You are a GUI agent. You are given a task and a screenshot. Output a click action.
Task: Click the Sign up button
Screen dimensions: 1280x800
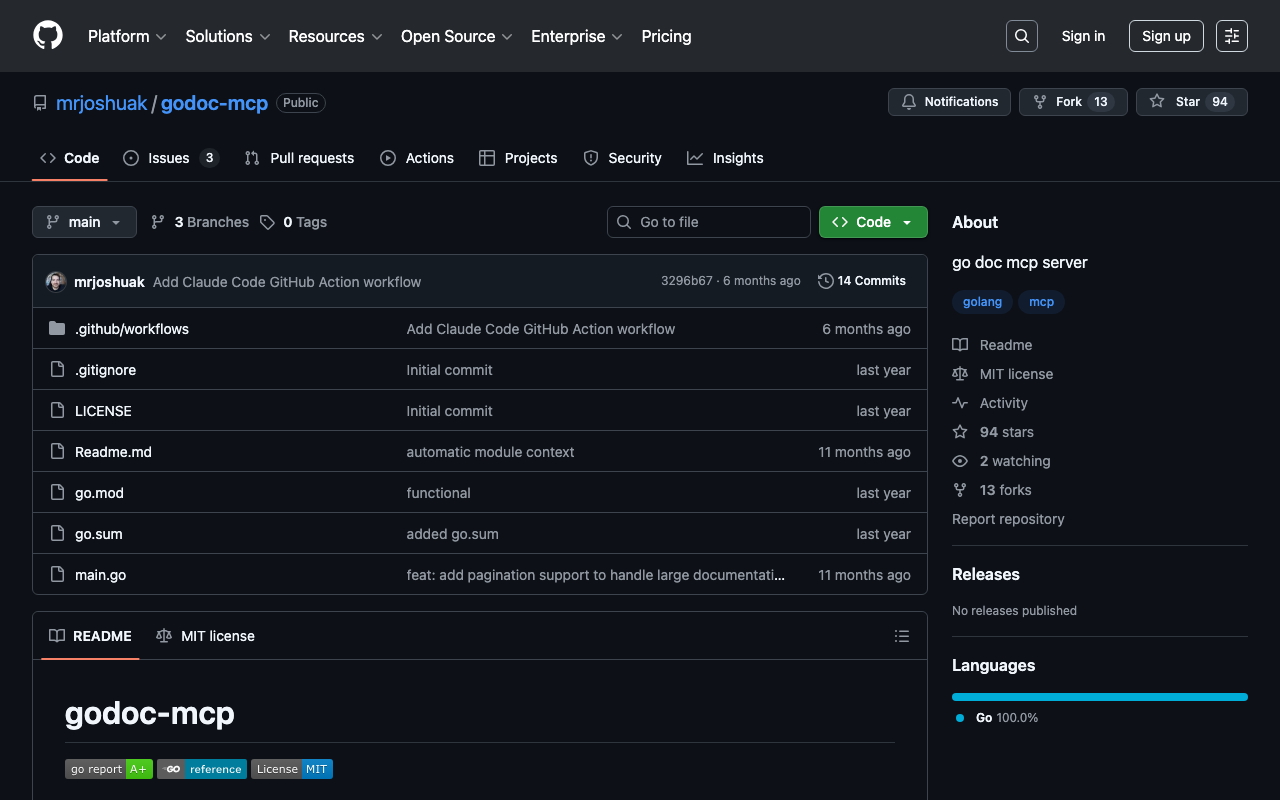coord(1166,36)
